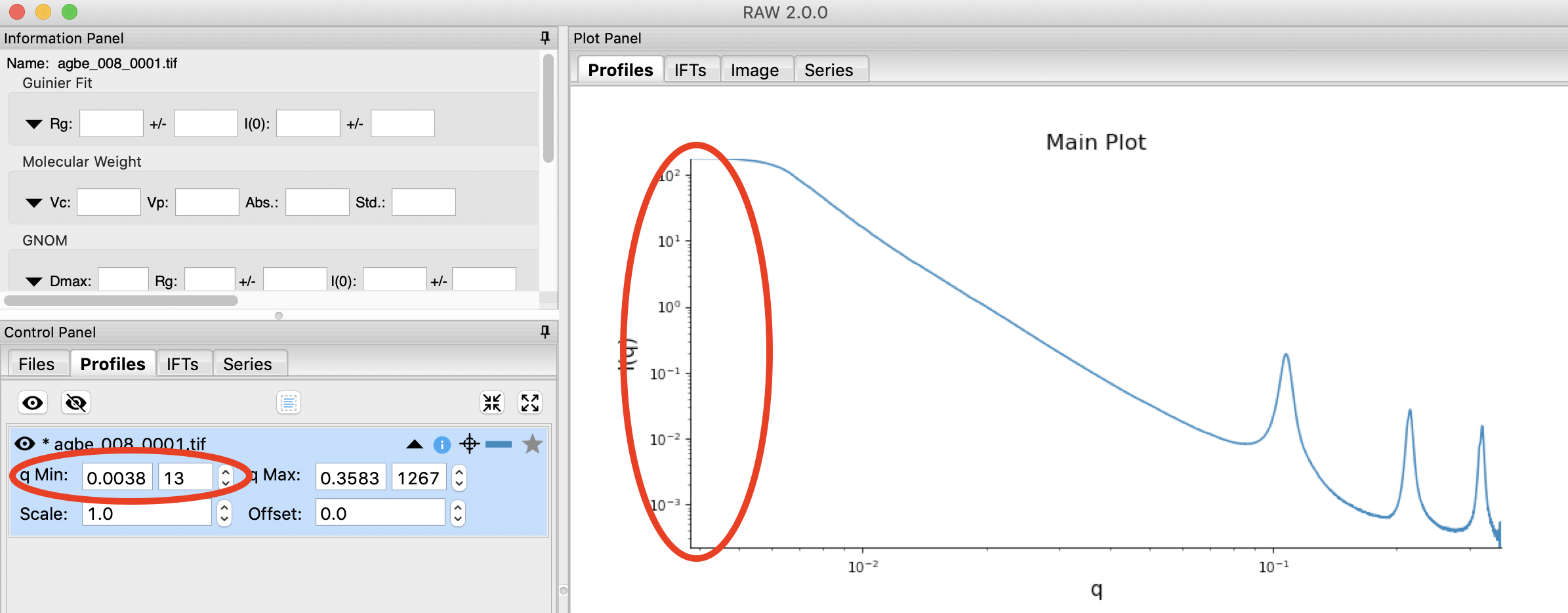The image size is (1568, 613).
Task: Click the agbe_008_0001.tif profile name
Action: 130,444
